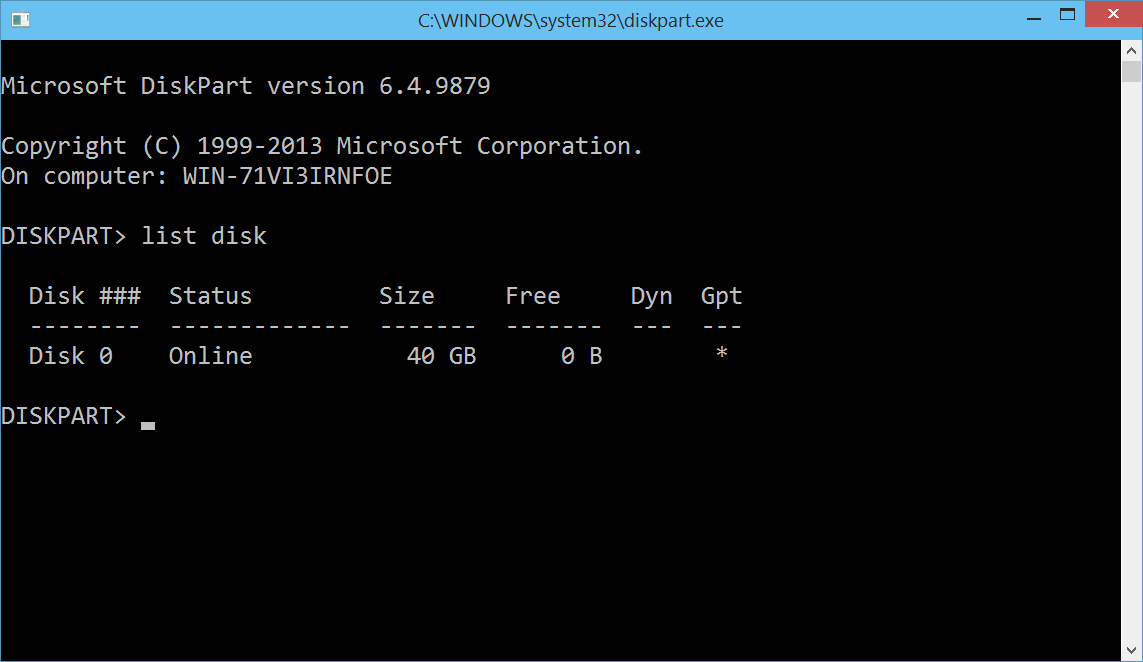
Task: Click the 0 B free space value
Action: coord(581,356)
